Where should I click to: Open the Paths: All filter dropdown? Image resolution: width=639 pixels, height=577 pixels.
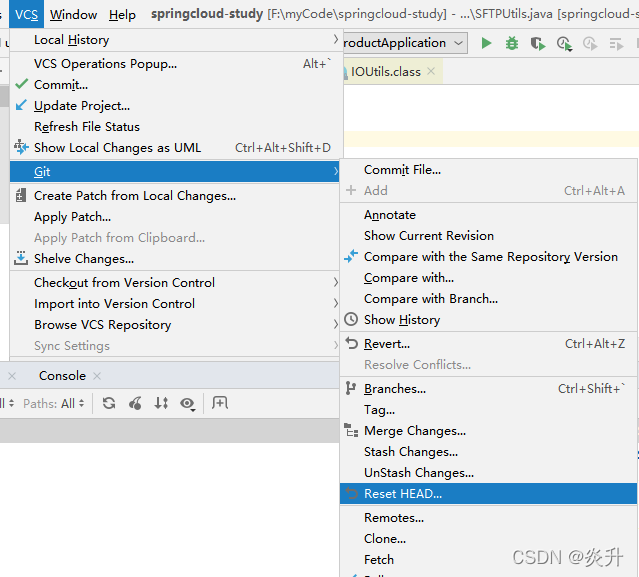point(54,403)
